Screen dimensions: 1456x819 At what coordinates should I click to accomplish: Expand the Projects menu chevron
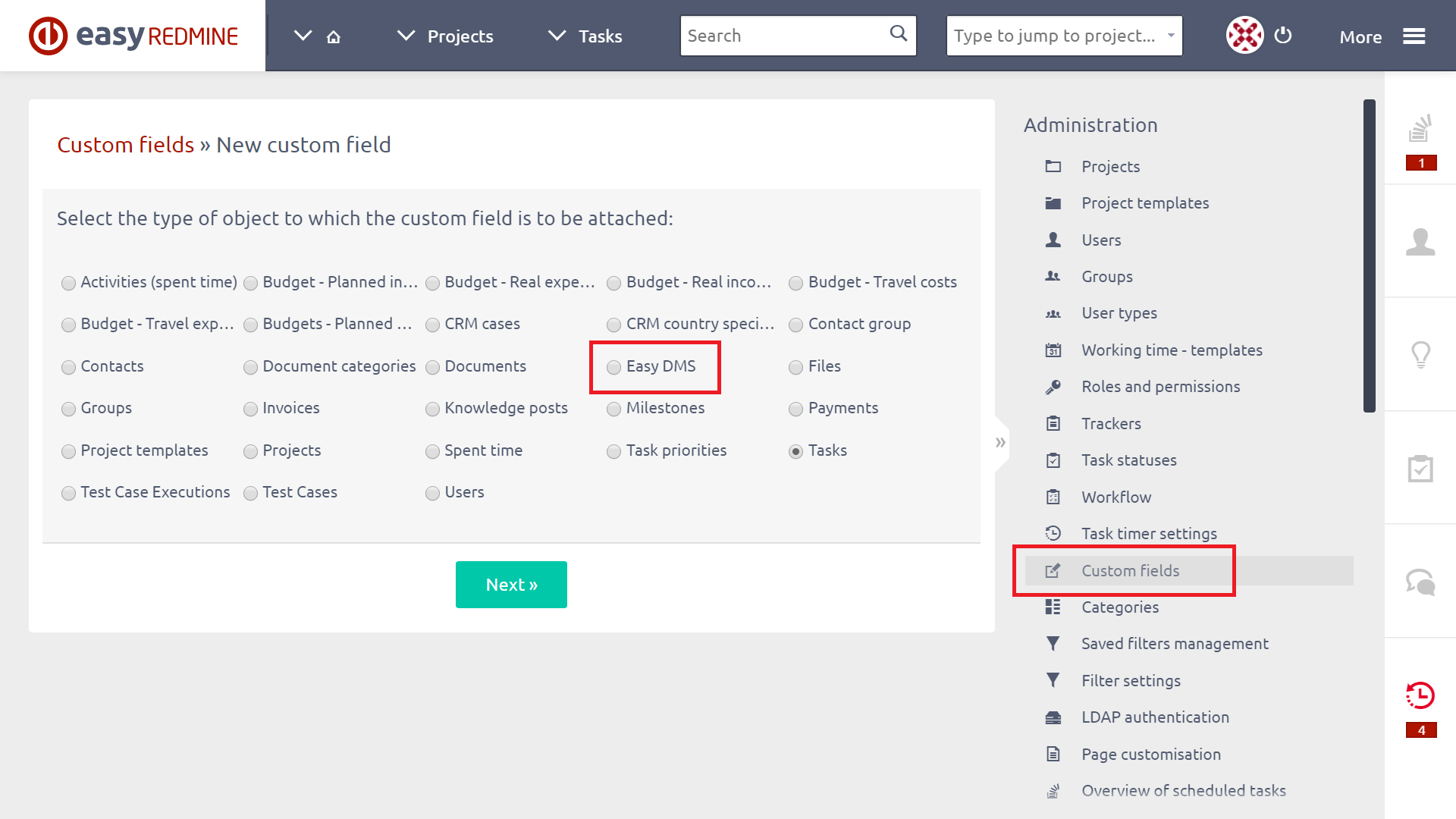[406, 36]
